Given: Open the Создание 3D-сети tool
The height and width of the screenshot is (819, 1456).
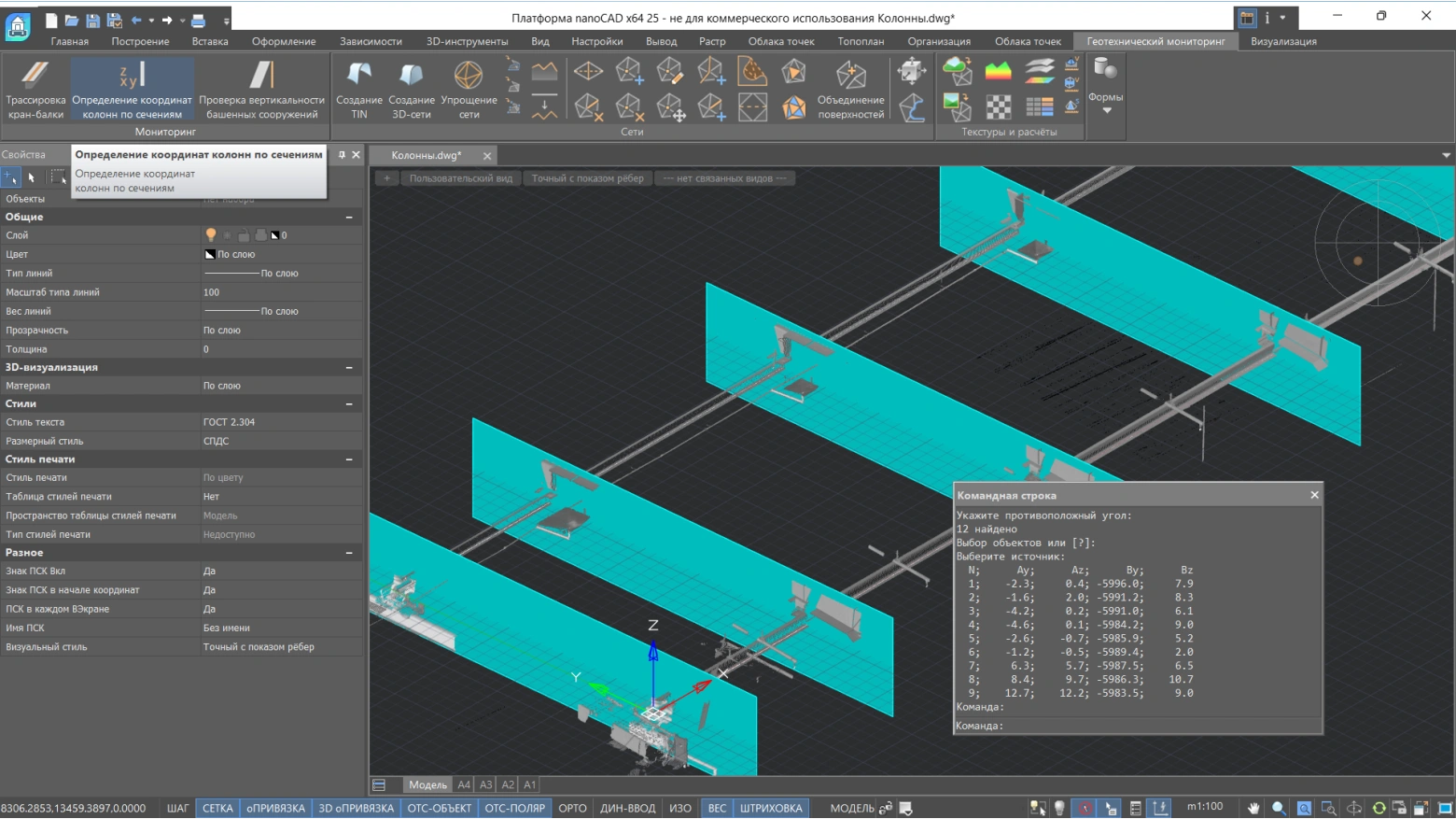Looking at the screenshot, I should point(411,90).
